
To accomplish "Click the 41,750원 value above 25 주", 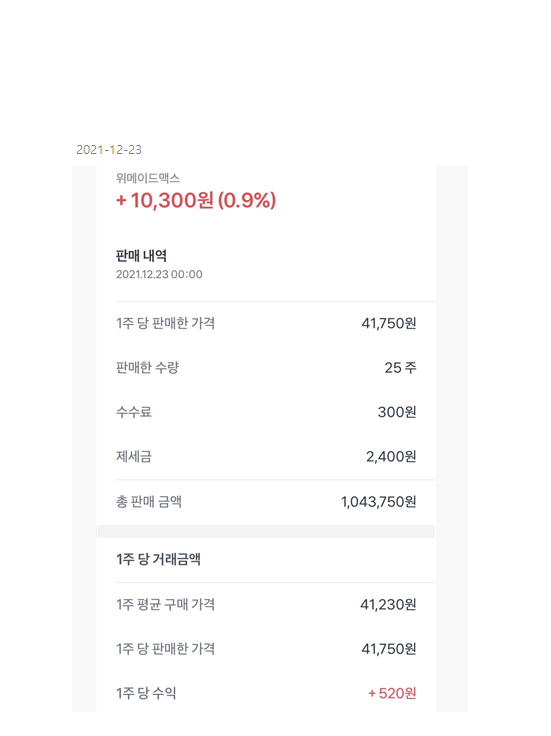I will pyautogui.click(x=389, y=323).
